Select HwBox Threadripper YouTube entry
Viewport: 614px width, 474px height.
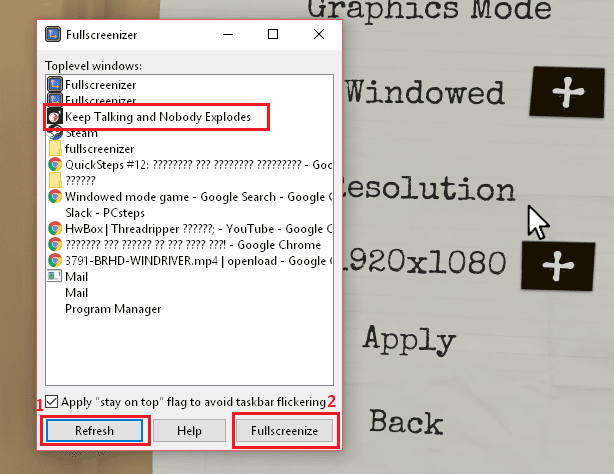pos(190,229)
